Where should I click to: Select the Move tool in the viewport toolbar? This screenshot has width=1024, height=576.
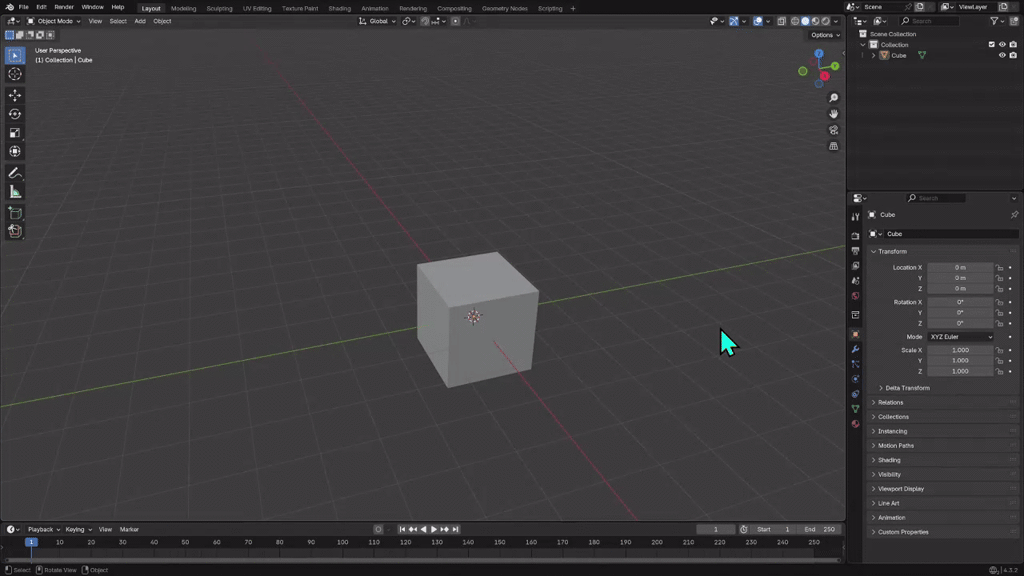coord(14,95)
